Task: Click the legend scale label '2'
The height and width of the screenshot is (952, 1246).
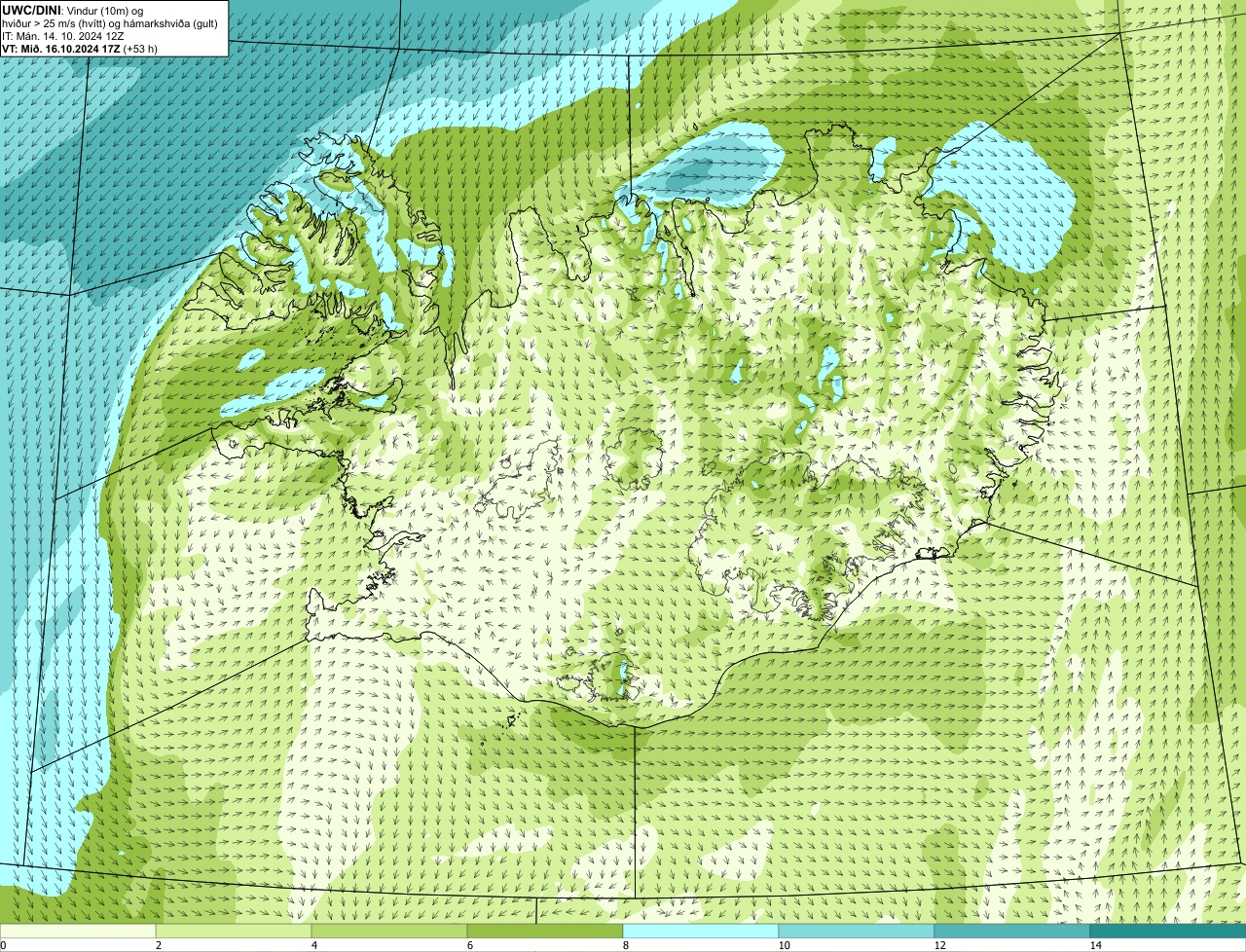Action: coord(158,945)
